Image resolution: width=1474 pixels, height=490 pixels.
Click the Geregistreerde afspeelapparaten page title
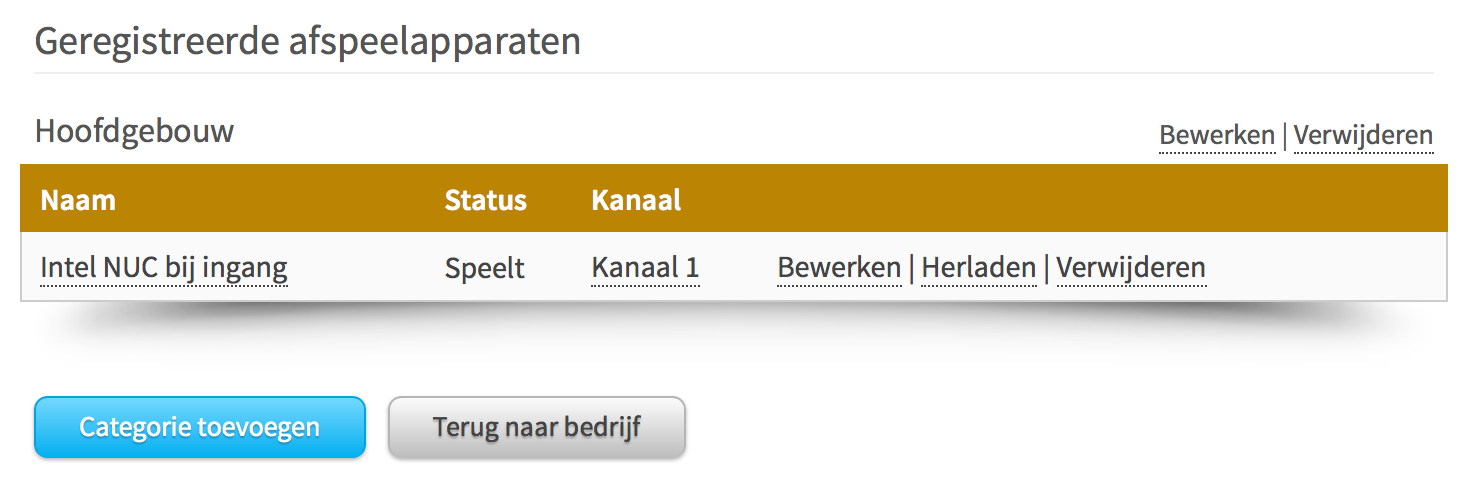[x=307, y=42]
